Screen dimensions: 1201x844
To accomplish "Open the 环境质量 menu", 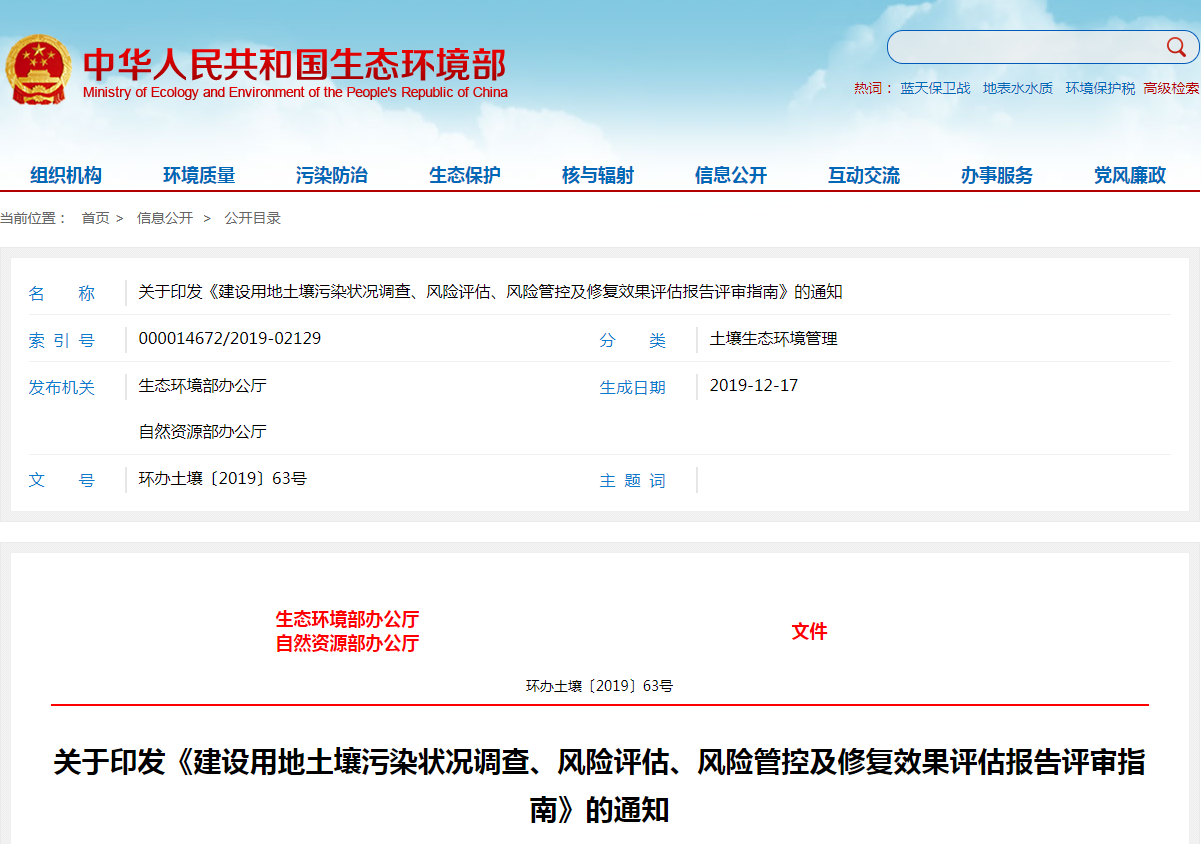I will click(x=199, y=175).
